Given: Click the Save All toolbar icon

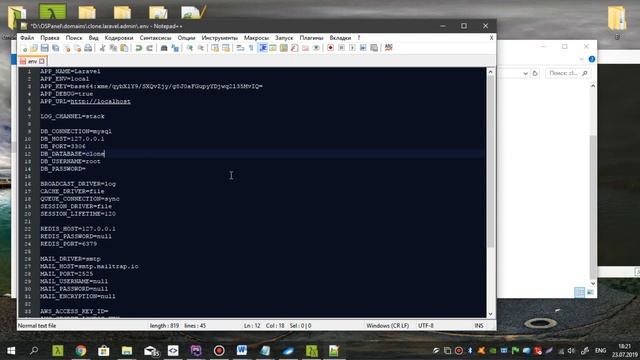Looking at the screenshot, I should coord(56,48).
